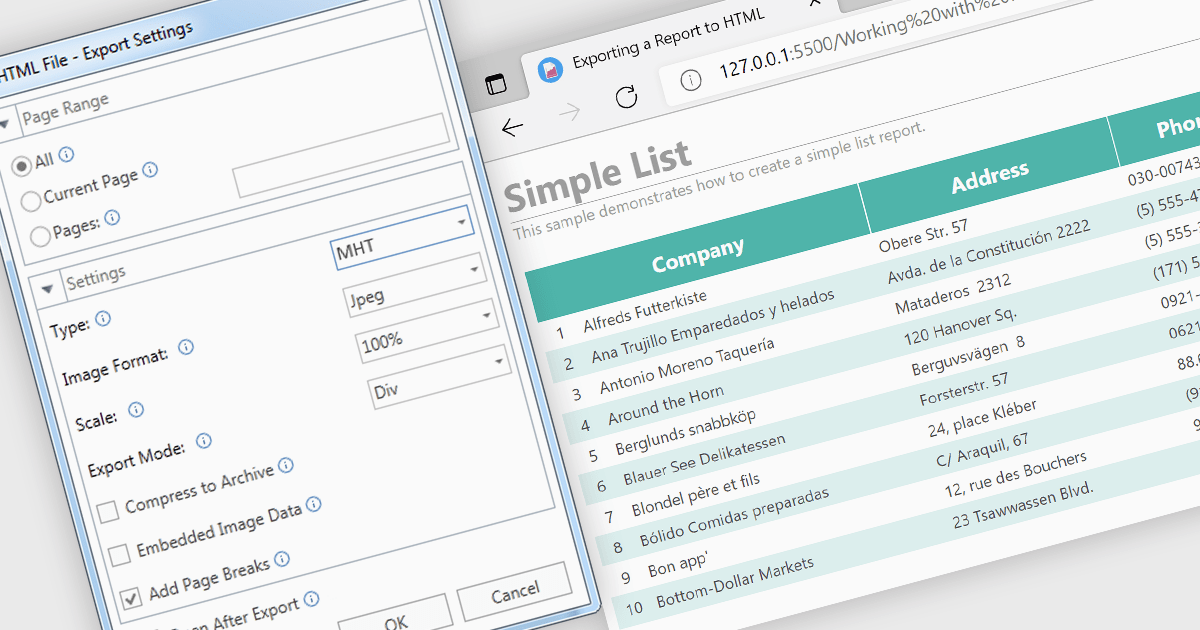Viewport: 1200px width, 630px height.
Task: Click the info icon next to Image Format
Action: click(185, 348)
